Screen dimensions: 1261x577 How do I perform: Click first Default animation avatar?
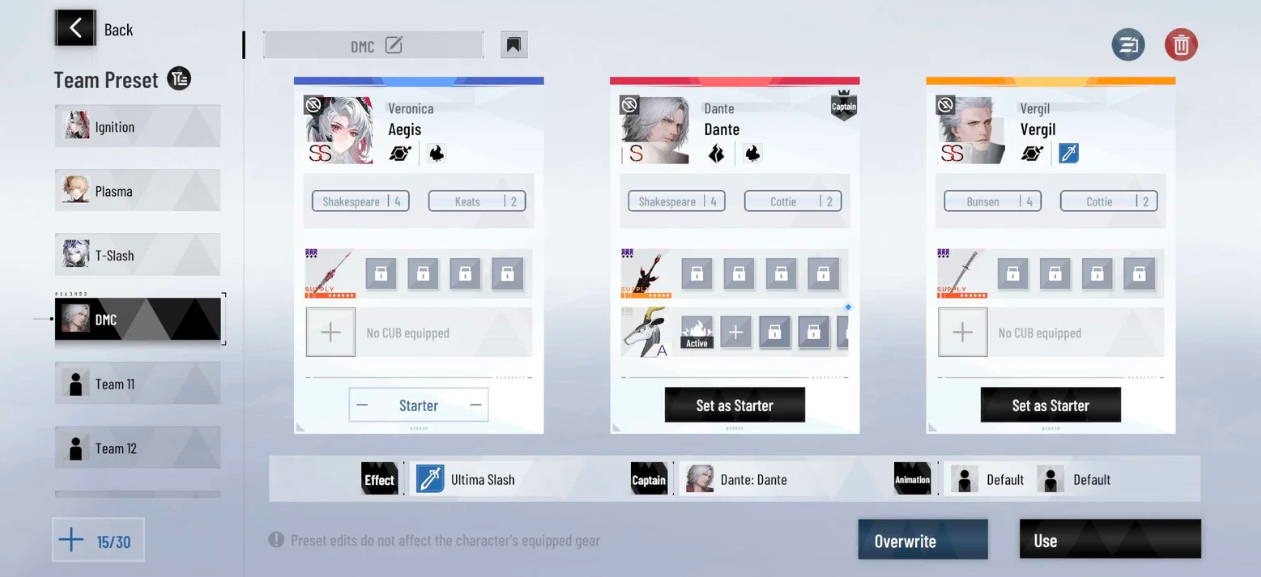click(965, 479)
